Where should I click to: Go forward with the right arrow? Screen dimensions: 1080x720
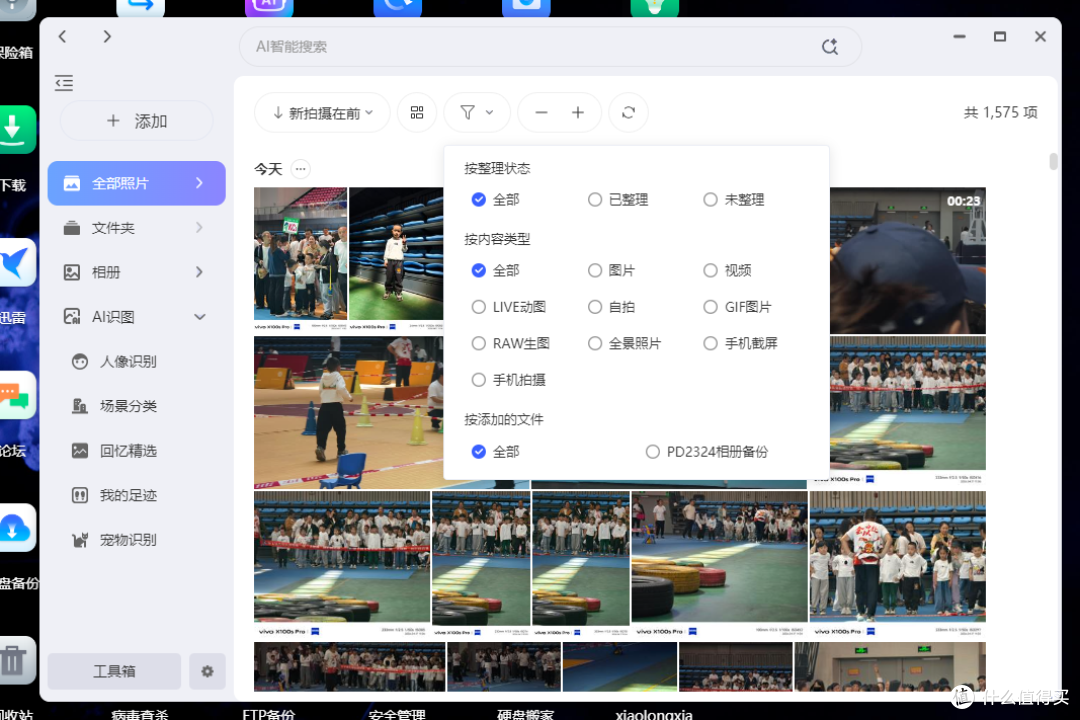coord(107,37)
